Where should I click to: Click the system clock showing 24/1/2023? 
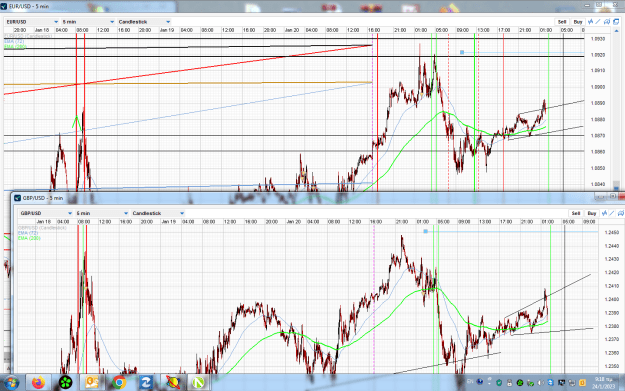pos(603,383)
